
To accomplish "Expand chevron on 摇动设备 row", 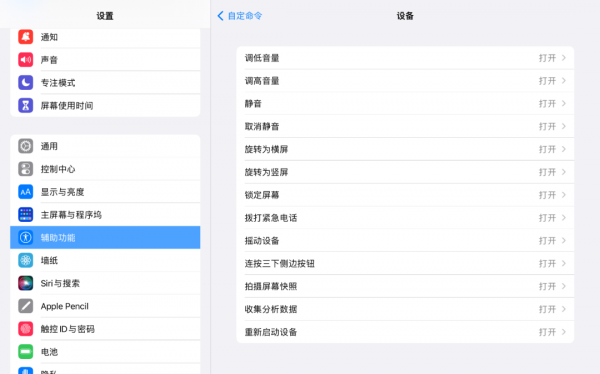I will click(564, 241).
